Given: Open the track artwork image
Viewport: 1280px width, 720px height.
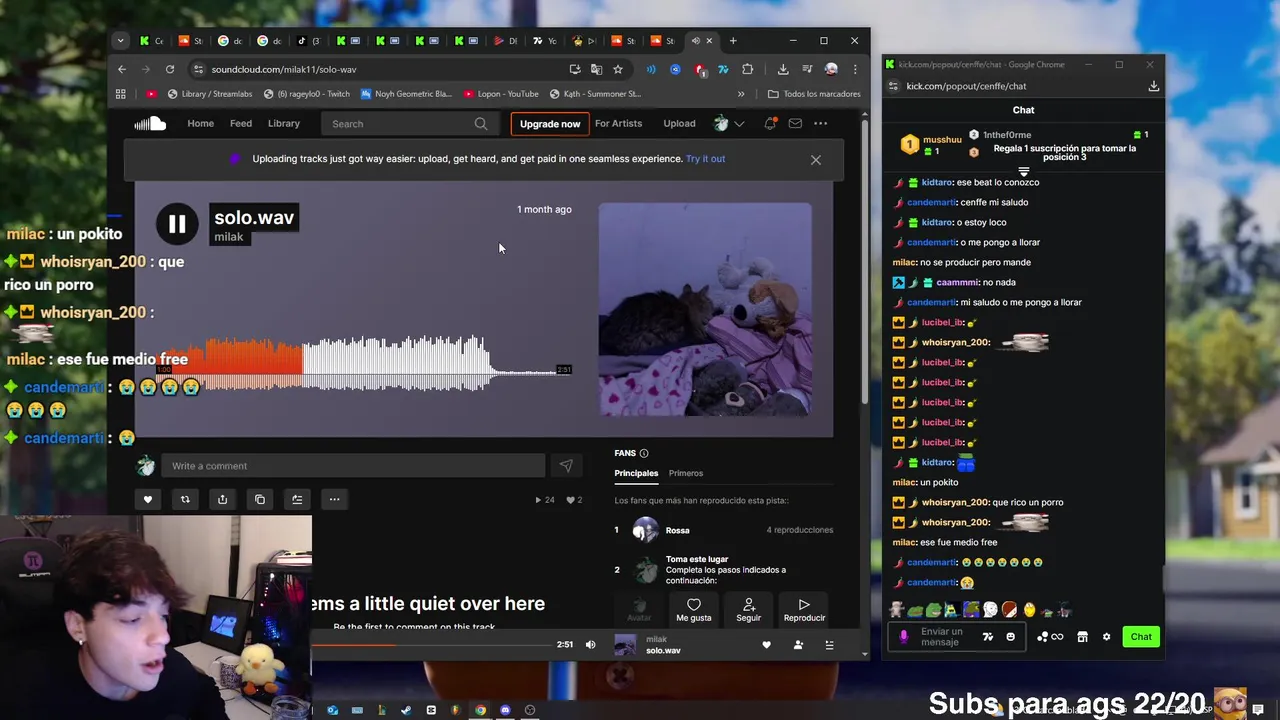Looking at the screenshot, I should [705, 309].
